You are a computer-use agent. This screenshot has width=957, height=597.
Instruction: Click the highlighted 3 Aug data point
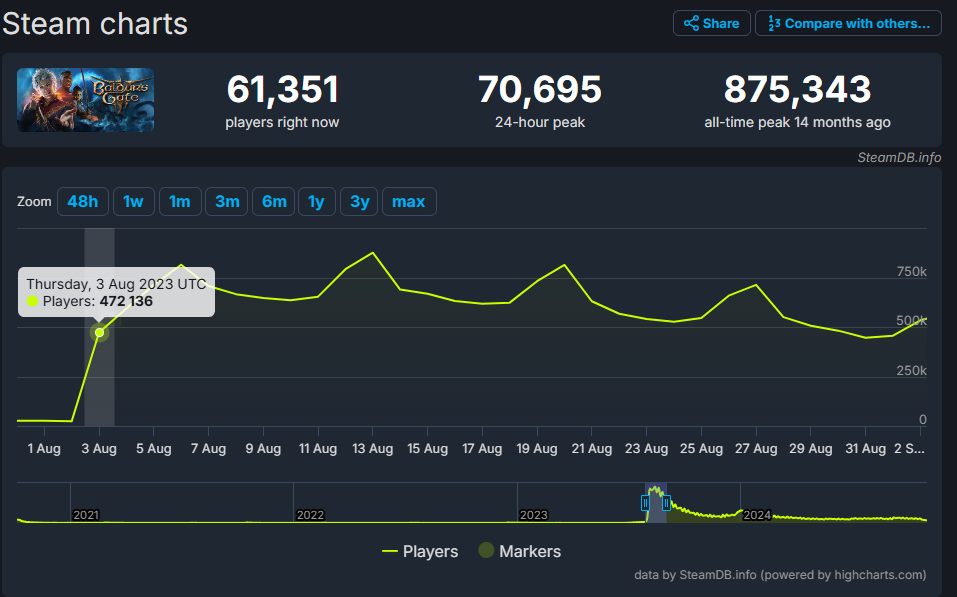coord(99,333)
